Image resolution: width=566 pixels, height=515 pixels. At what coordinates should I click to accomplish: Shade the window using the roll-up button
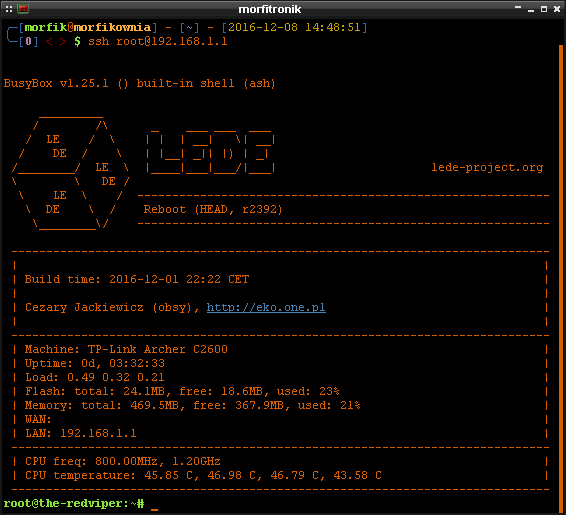[518, 8]
